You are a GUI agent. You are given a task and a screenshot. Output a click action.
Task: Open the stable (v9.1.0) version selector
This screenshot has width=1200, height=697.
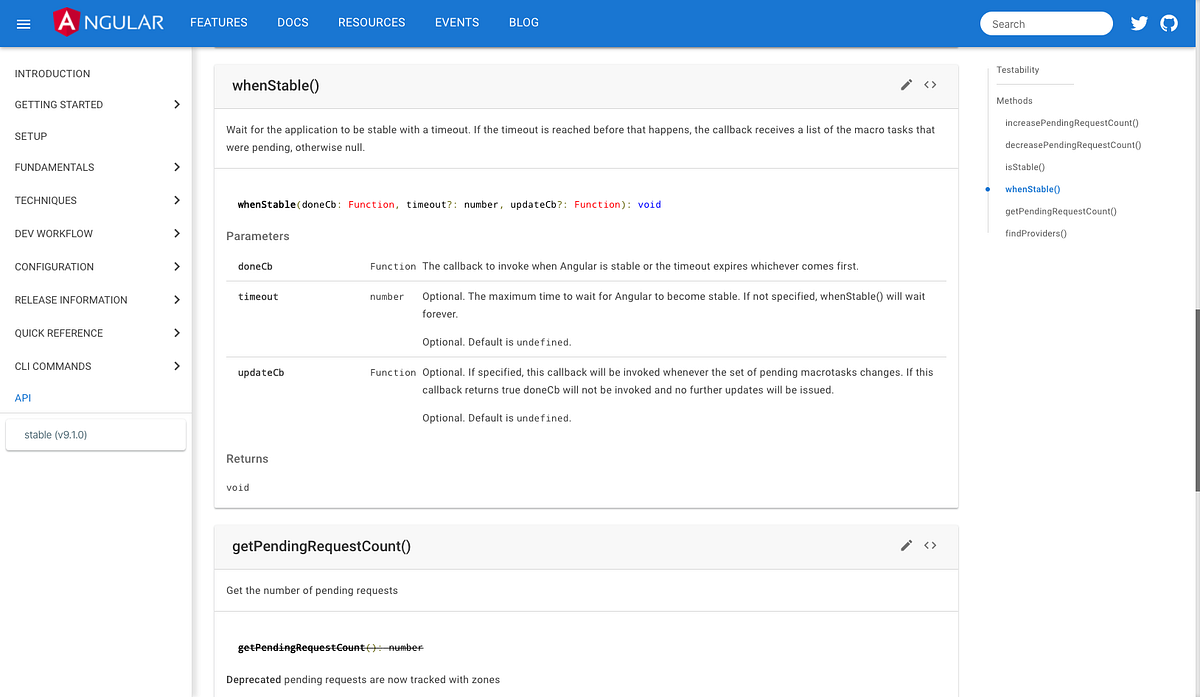coord(95,434)
